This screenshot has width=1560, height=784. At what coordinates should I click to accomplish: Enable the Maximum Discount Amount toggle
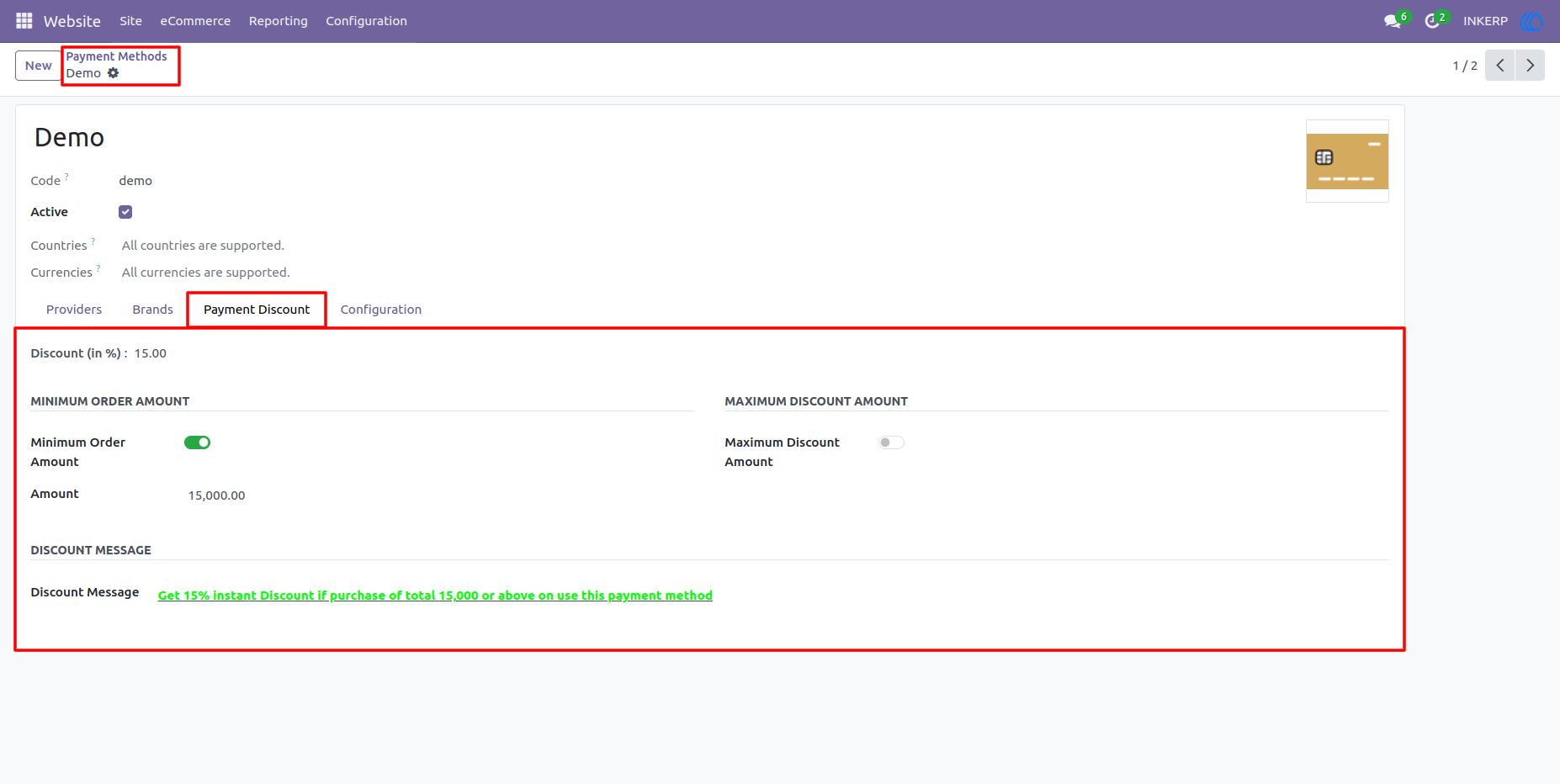[x=891, y=442]
